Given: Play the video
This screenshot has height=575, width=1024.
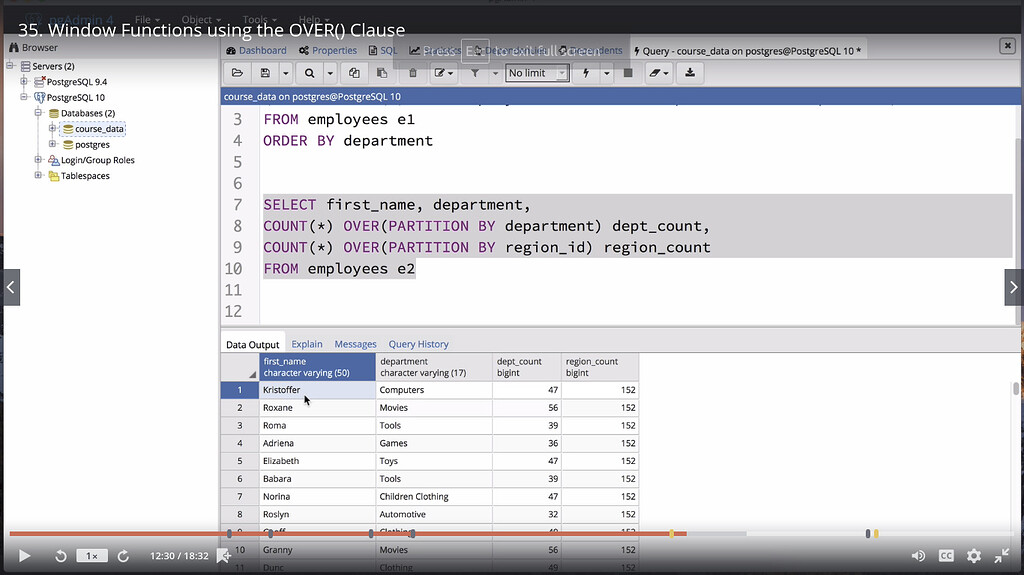Looking at the screenshot, I should click(24, 556).
